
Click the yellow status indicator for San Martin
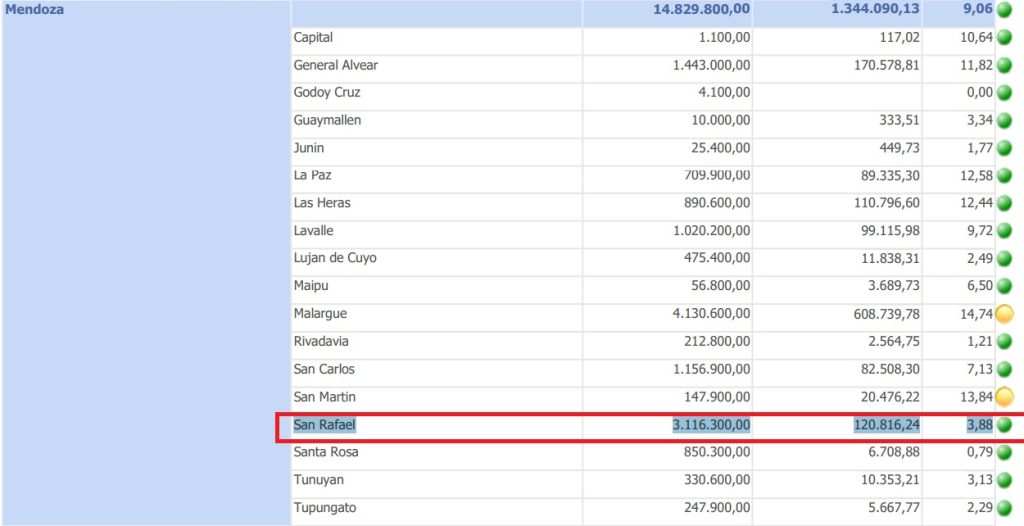1004,397
